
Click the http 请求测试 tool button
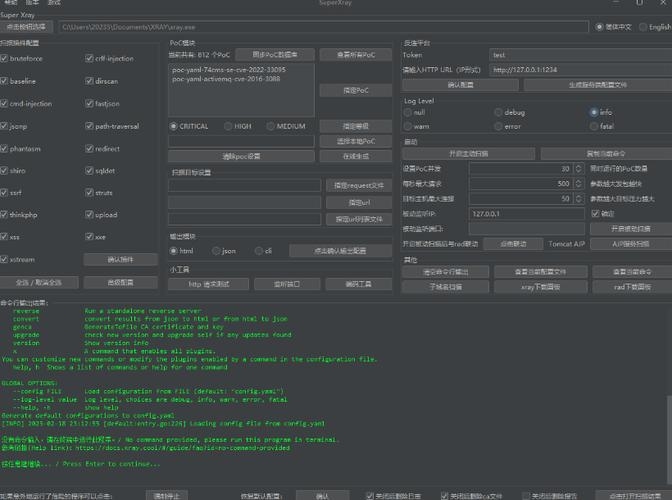coord(209,284)
